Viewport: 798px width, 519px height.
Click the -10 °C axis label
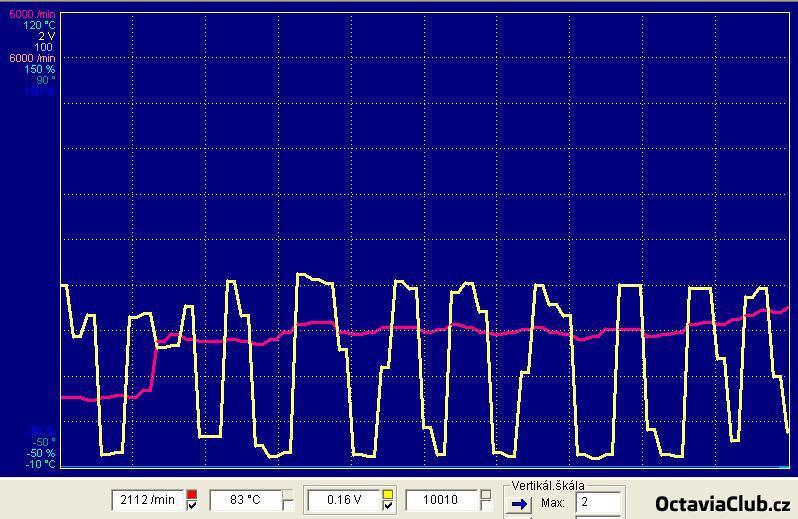tap(40, 464)
